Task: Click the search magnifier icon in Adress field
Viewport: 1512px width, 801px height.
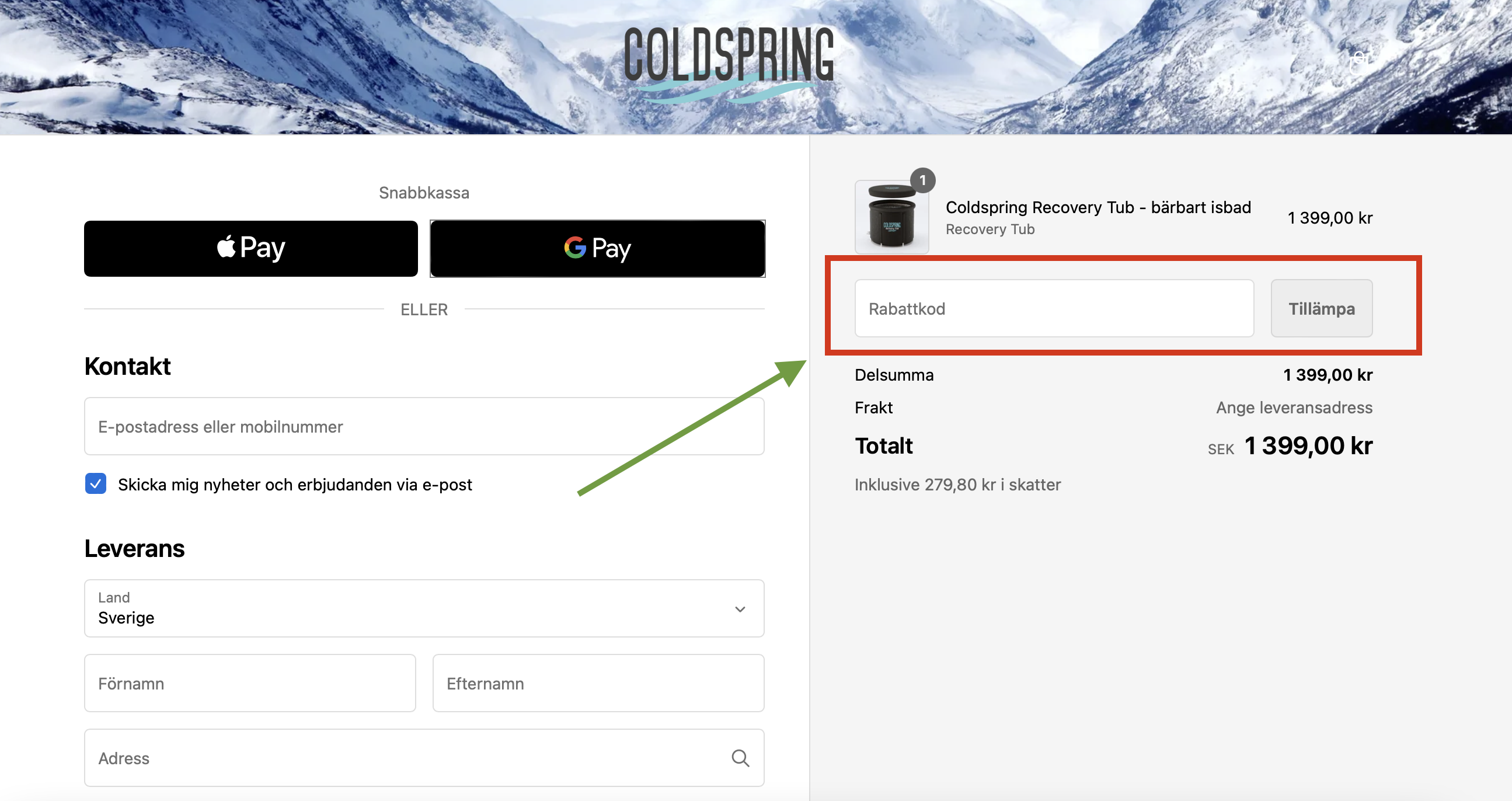Action: tap(740, 758)
